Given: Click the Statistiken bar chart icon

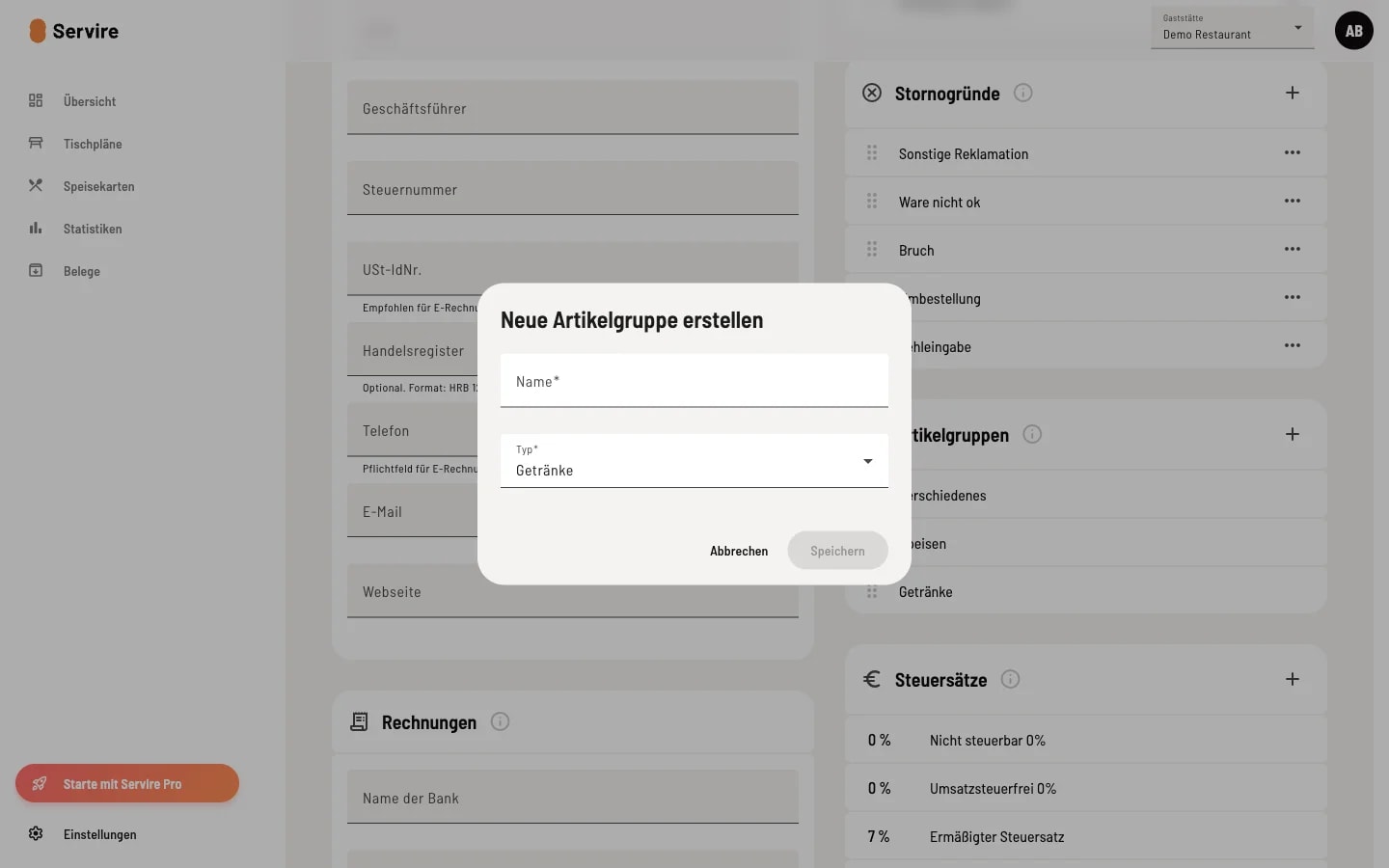Looking at the screenshot, I should (x=36, y=228).
